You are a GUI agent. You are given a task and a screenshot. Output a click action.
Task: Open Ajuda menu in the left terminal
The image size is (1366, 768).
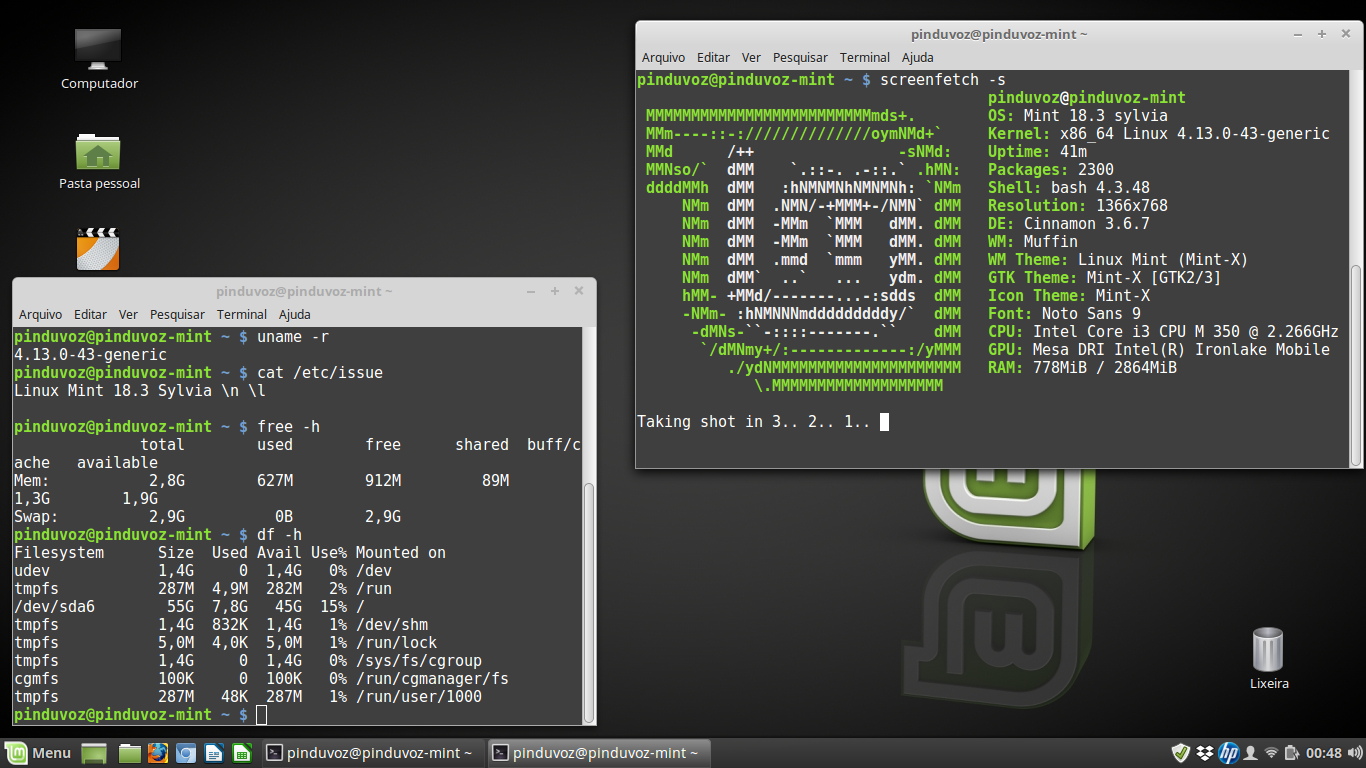(295, 314)
